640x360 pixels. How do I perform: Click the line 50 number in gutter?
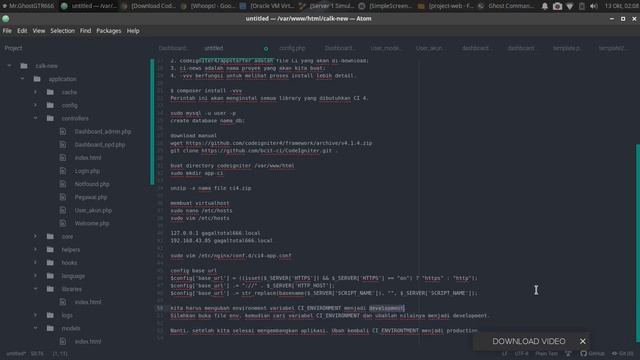tap(160, 308)
